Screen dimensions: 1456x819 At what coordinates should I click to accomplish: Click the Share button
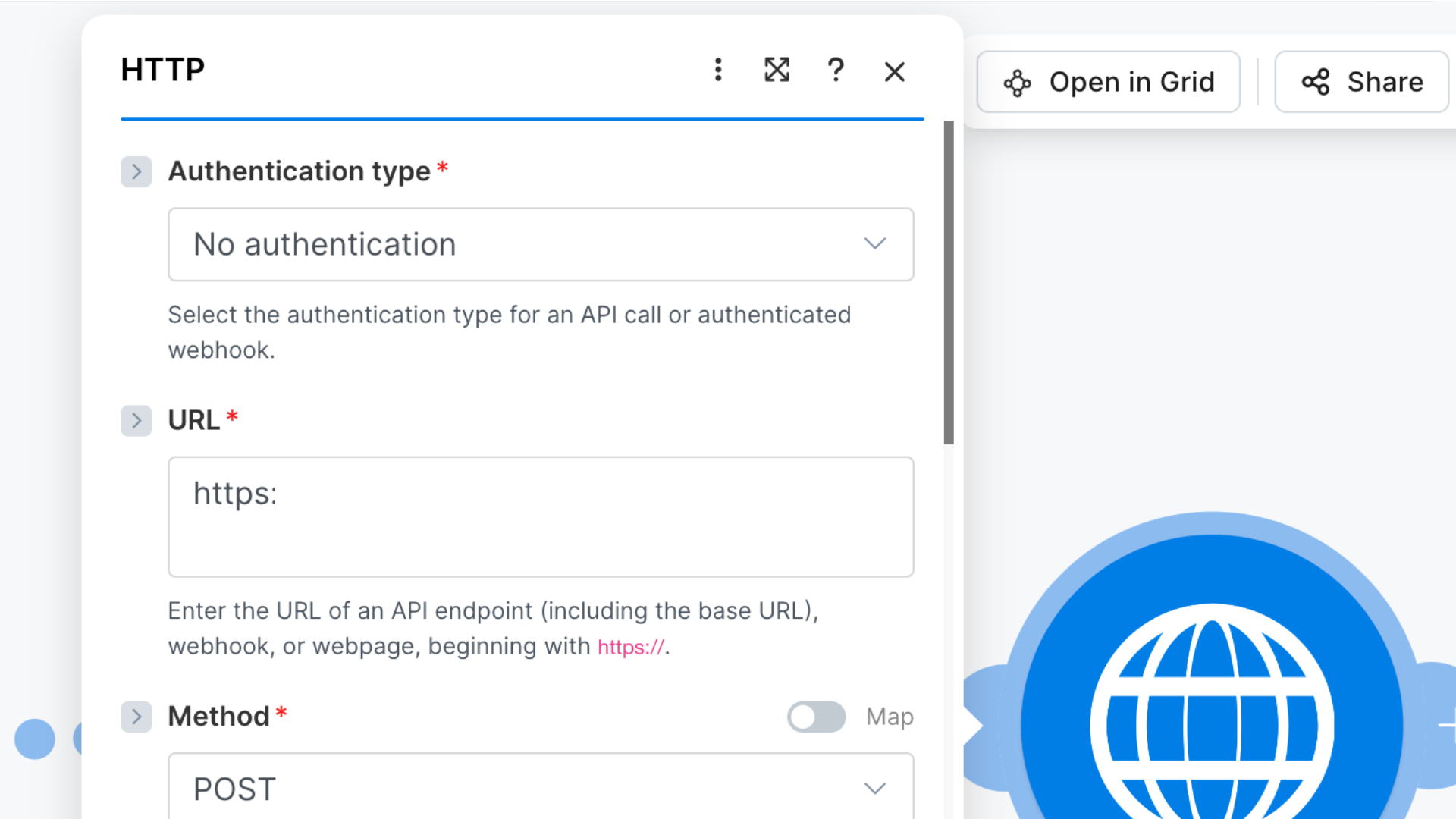click(x=1362, y=82)
